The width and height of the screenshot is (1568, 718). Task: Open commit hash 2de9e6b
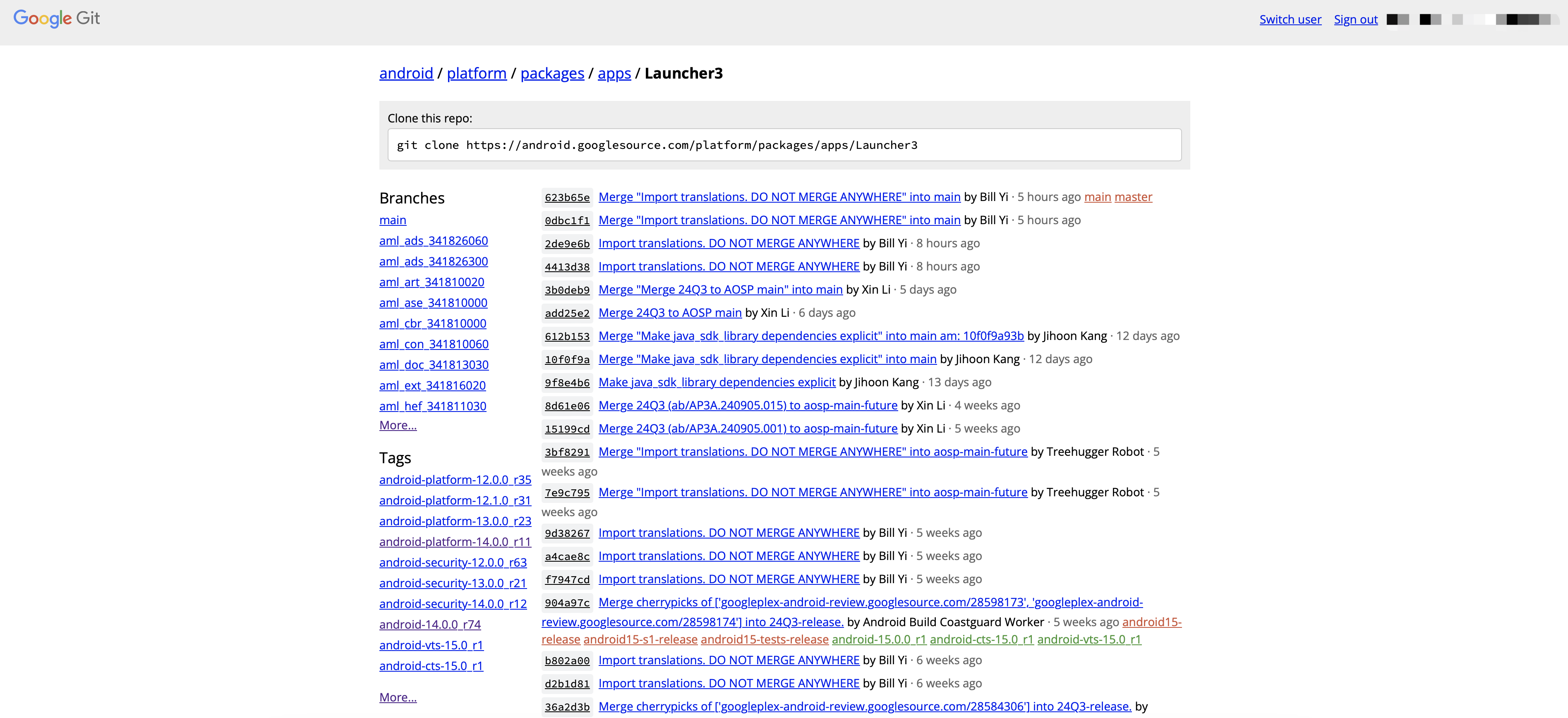(x=567, y=243)
